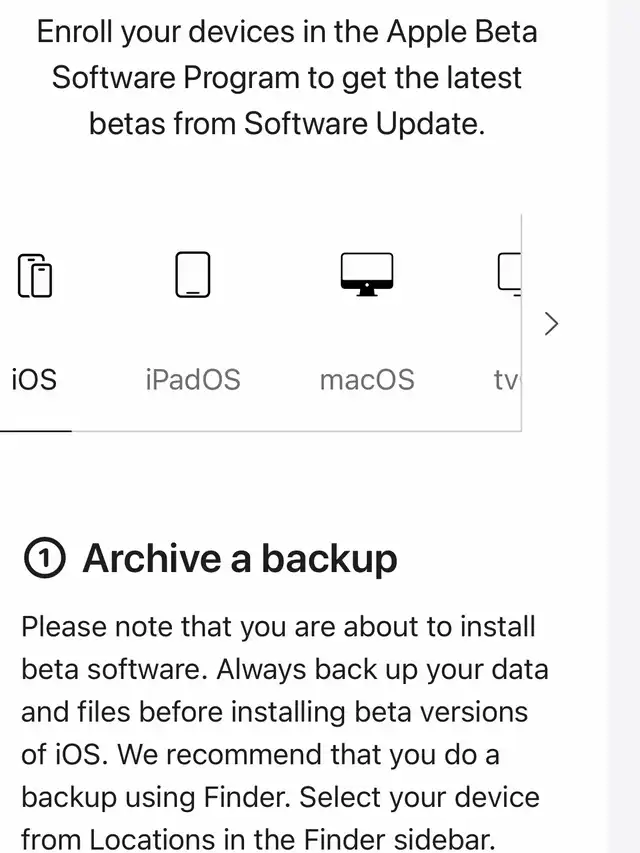Open the macOS tab
Viewport: 640px width, 853px height.
367,380
